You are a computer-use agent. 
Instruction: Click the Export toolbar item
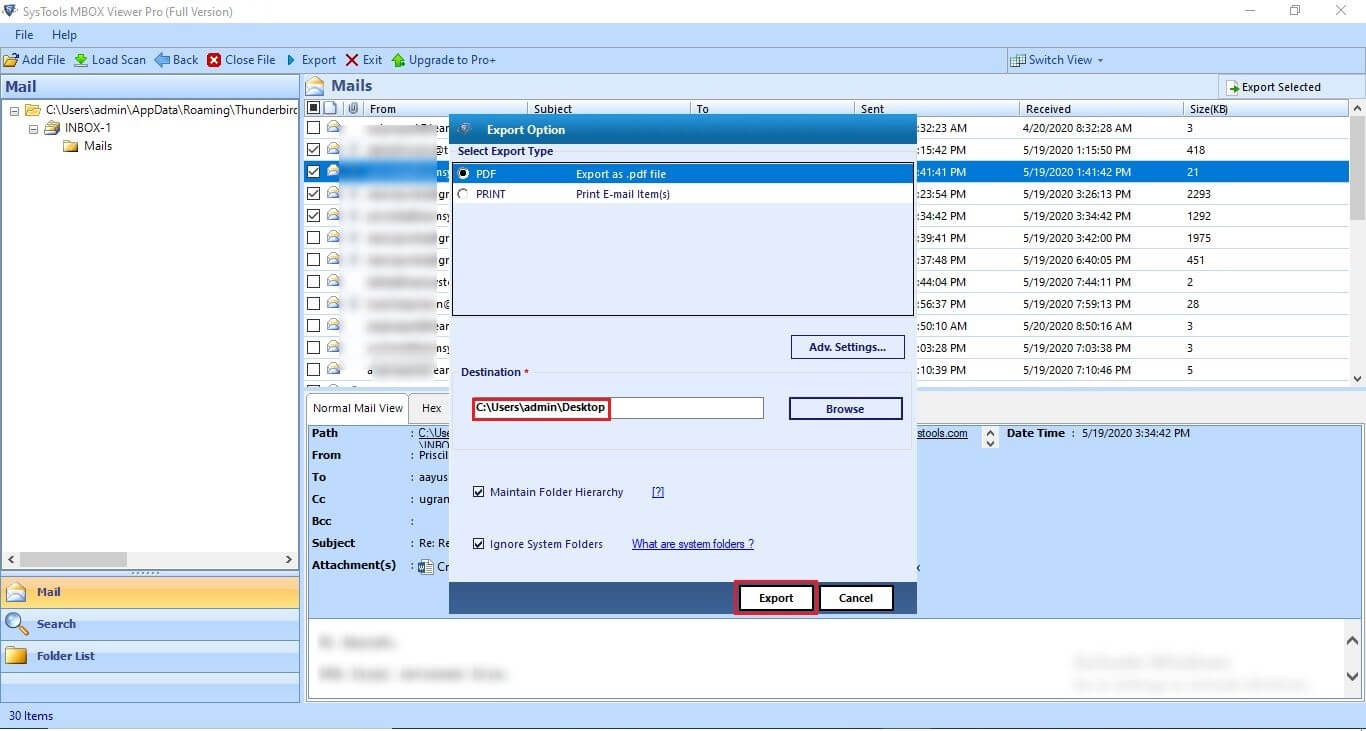tap(311, 60)
